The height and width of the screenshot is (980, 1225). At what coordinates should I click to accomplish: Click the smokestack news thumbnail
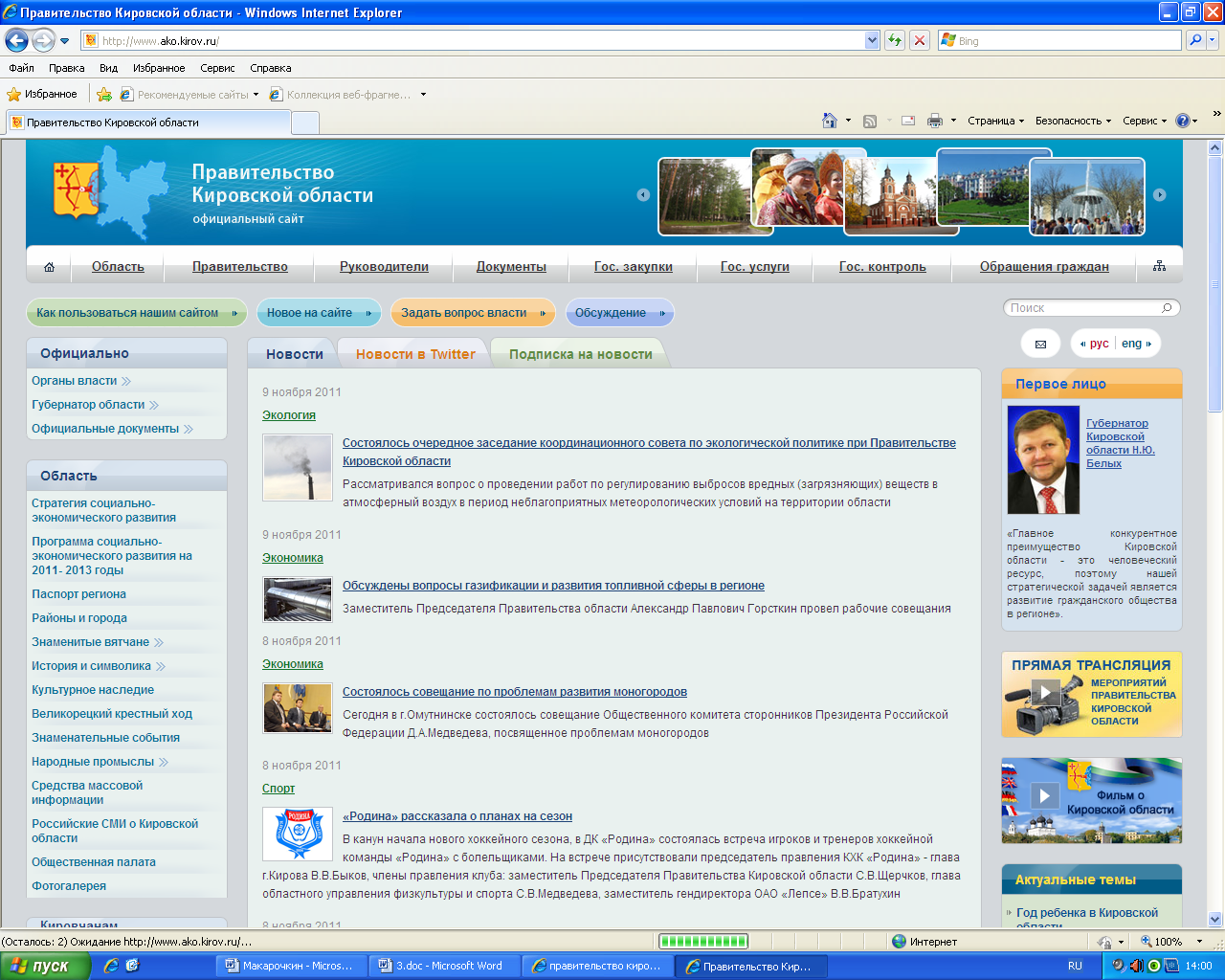pyautogui.click(x=298, y=468)
